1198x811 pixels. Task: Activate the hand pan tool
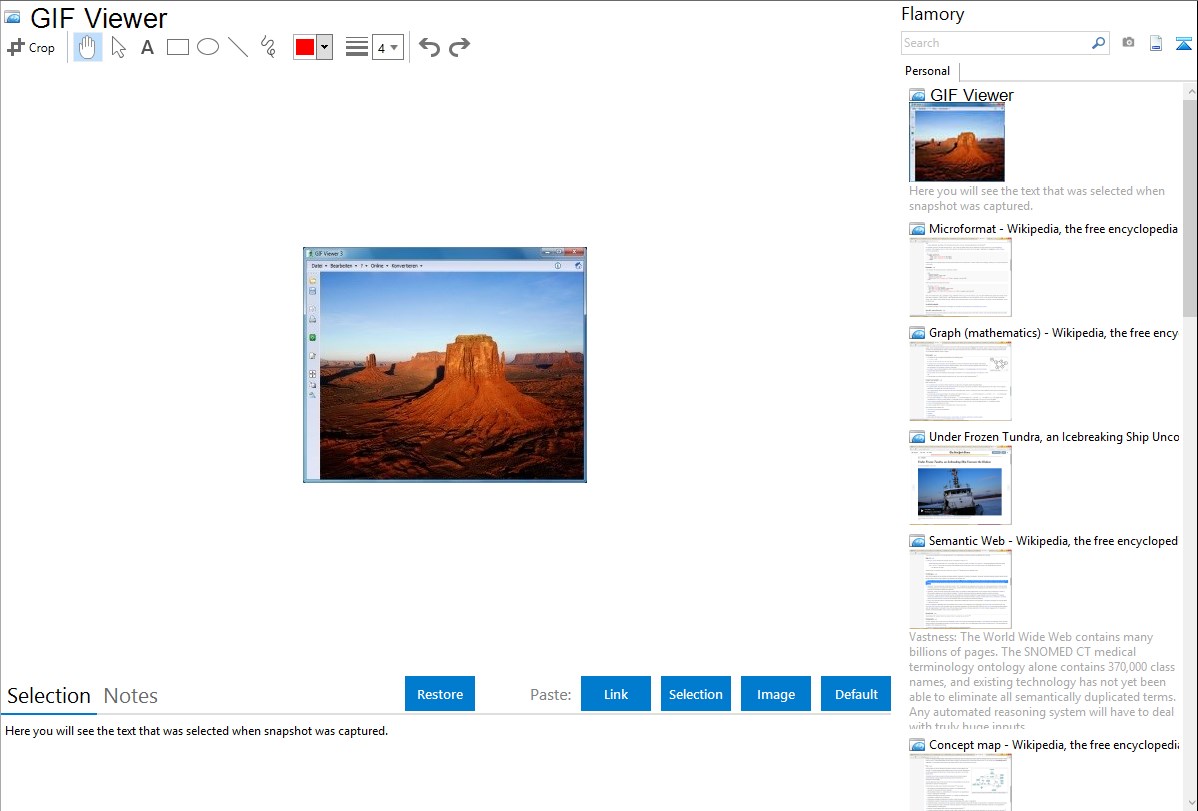(88, 47)
